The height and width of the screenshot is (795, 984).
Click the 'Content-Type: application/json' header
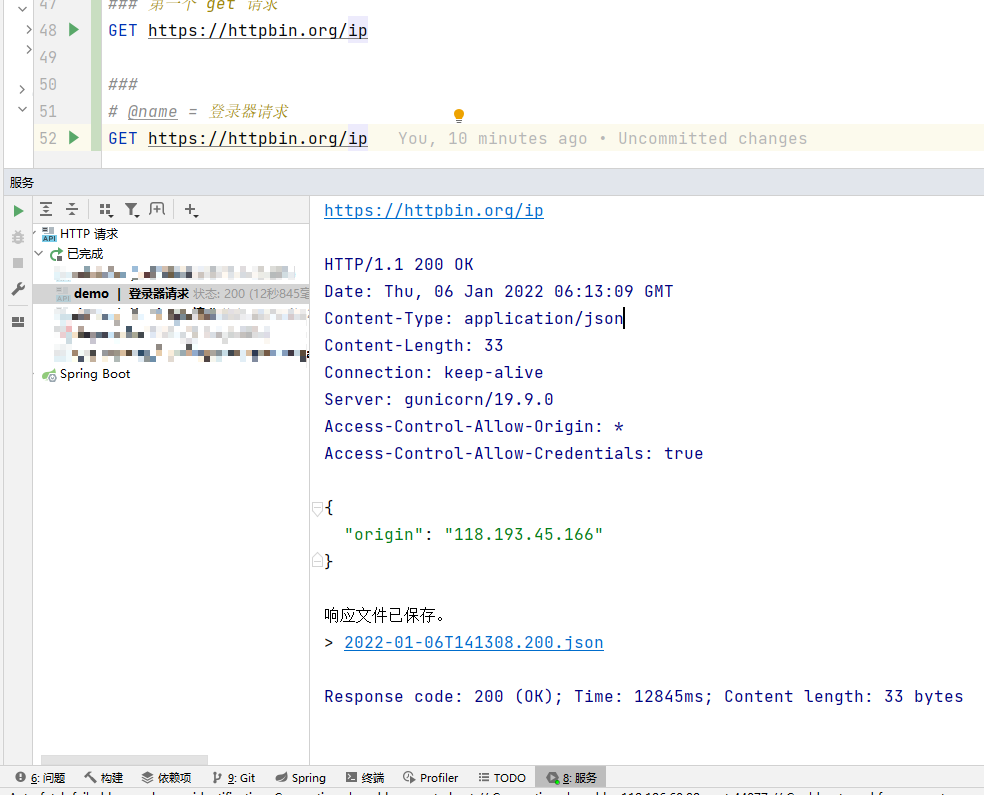pyautogui.click(x=474, y=318)
